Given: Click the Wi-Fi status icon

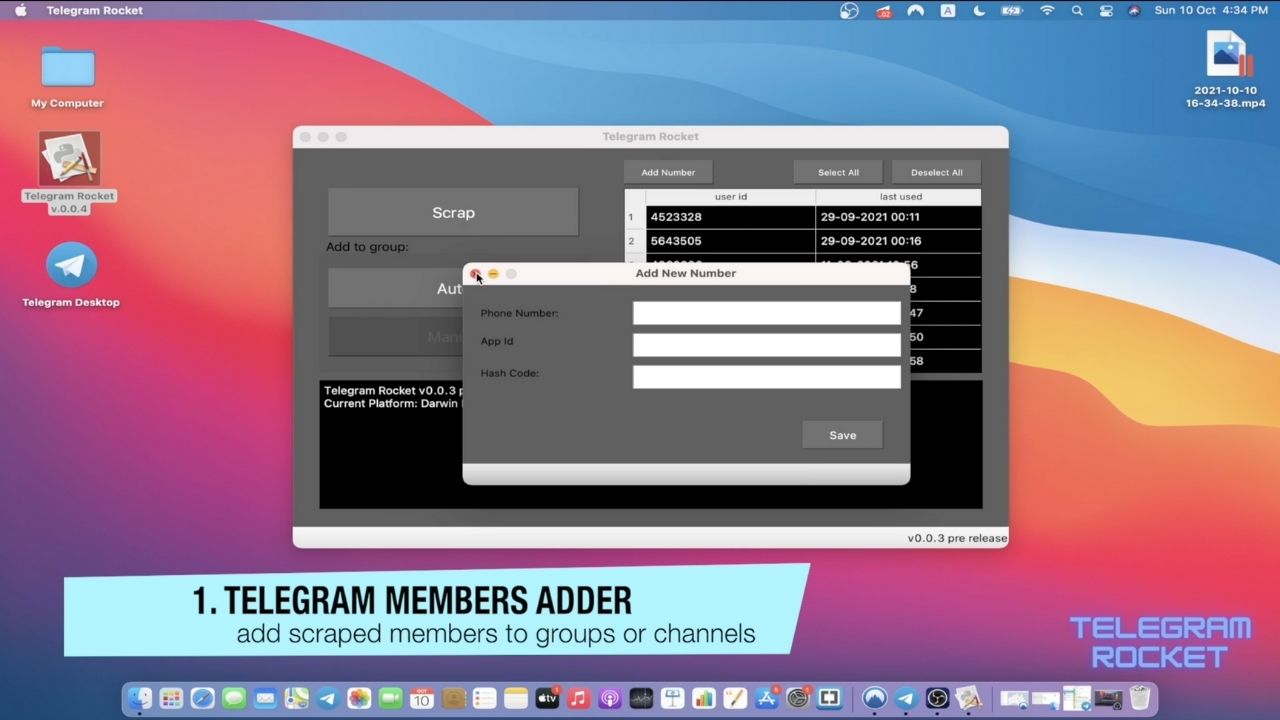Looking at the screenshot, I should 1047,10.
